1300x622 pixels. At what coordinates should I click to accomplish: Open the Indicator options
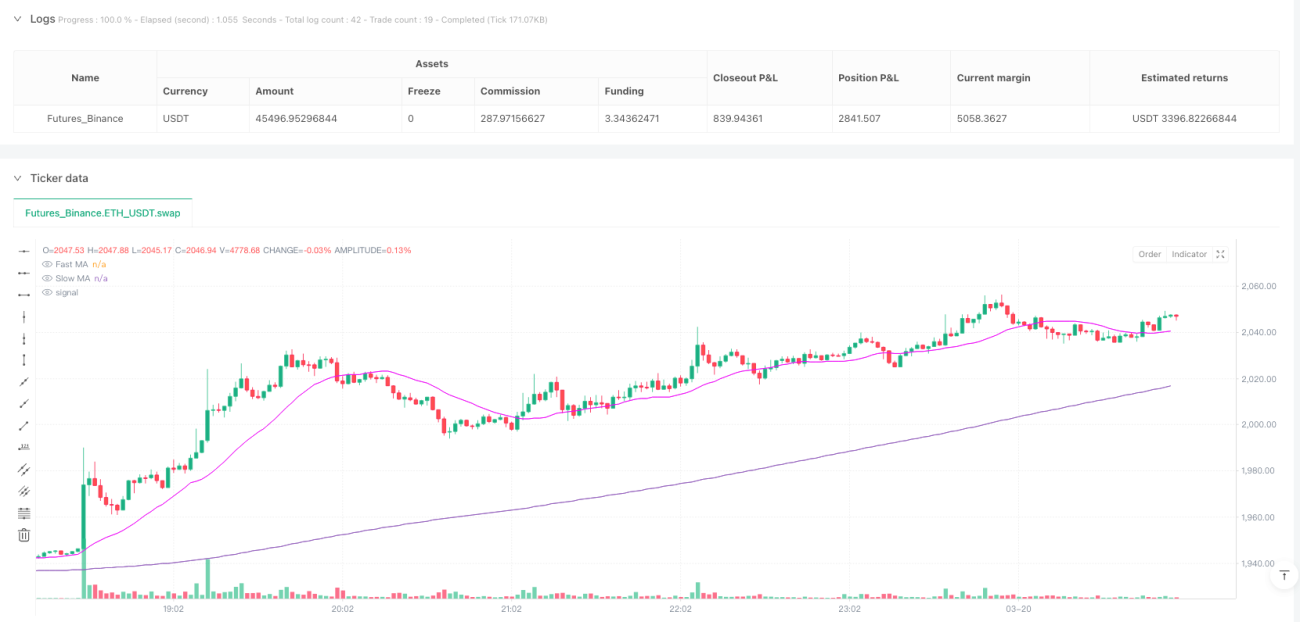[x=1189, y=254]
